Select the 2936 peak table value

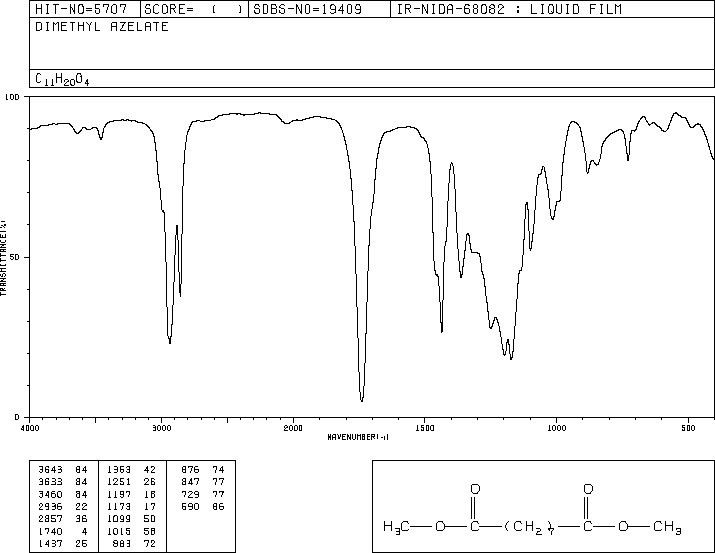pos(50,506)
